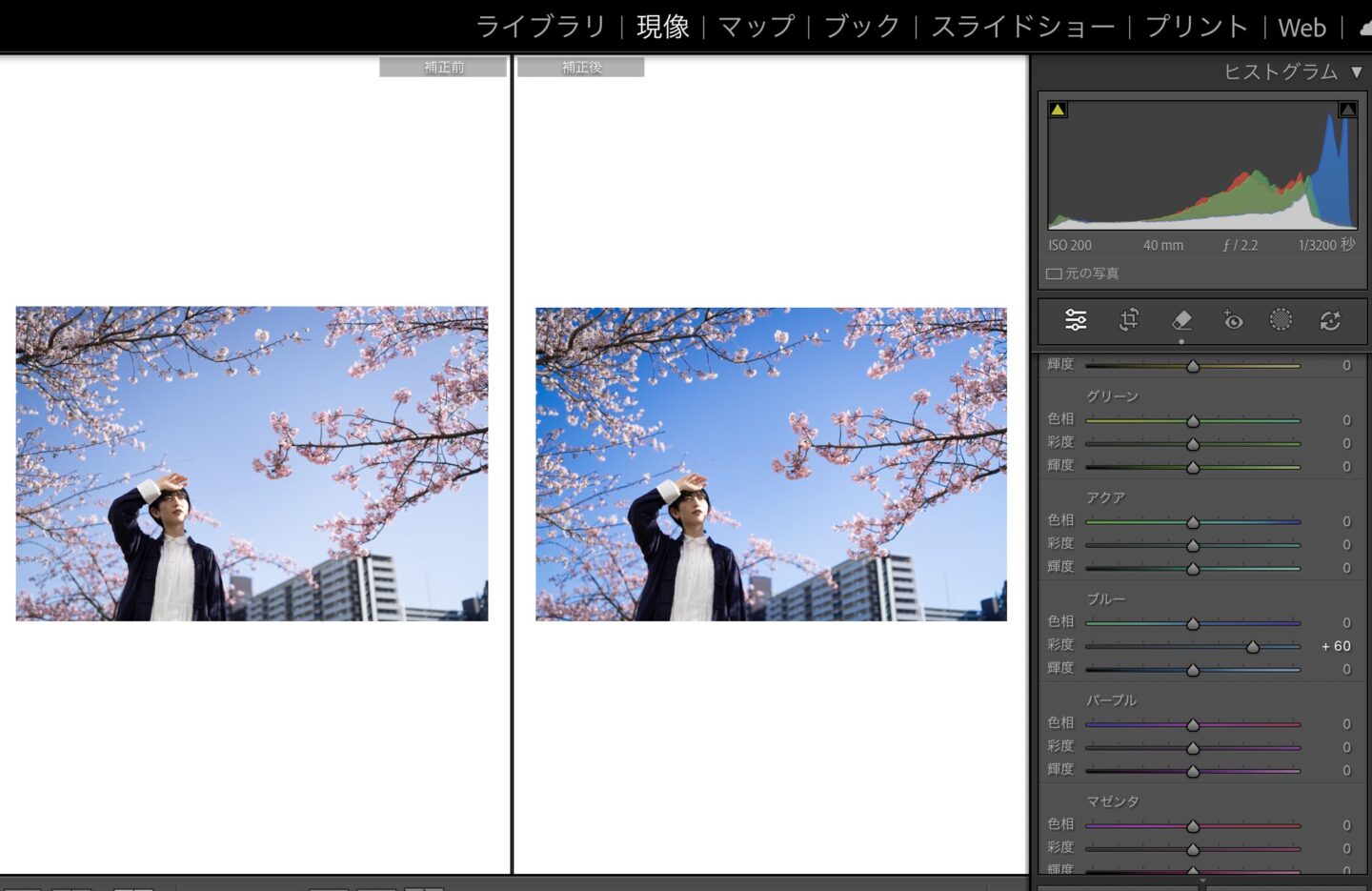Image resolution: width=1372 pixels, height=891 pixels.
Task: Switch to the ライブラリ module
Action: coord(540,27)
